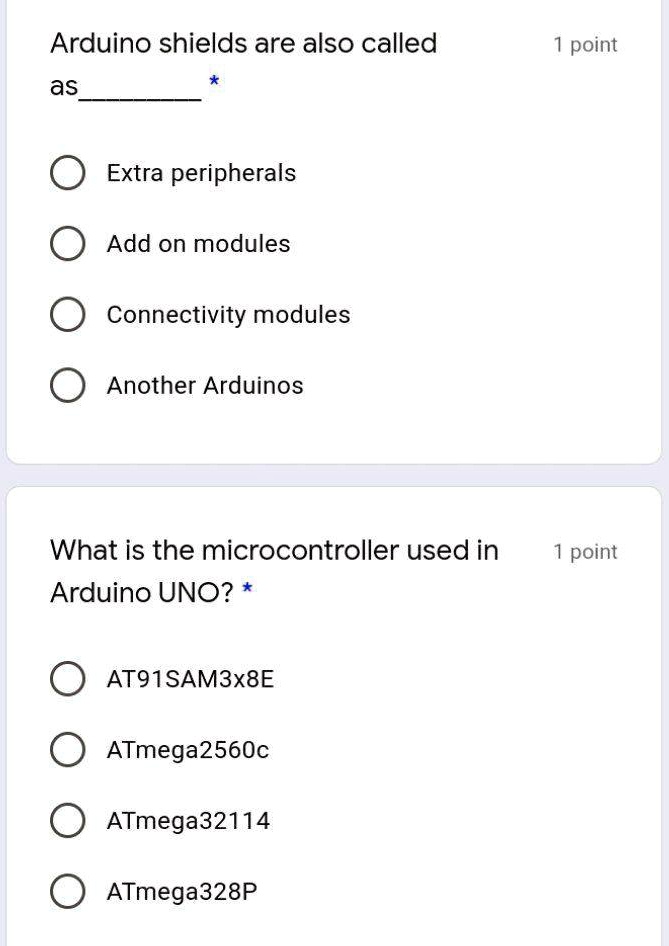Click the 'ATmega2560c' option text
Image resolution: width=669 pixels, height=946 pixels.
click(x=188, y=751)
